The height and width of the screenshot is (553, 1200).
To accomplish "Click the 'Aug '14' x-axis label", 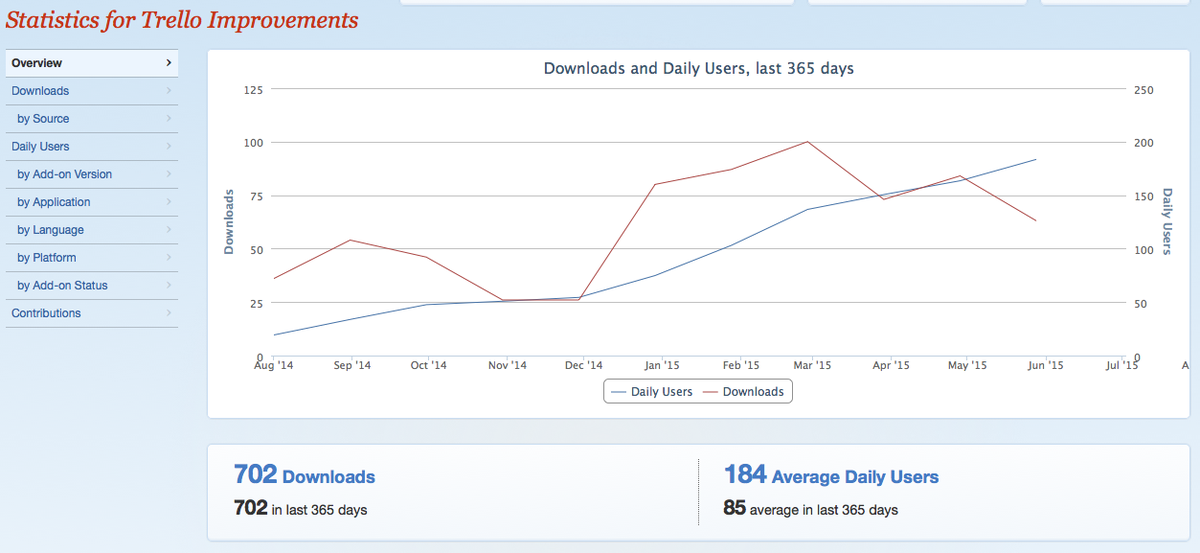I will pyautogui.click(x=275, y=366).
